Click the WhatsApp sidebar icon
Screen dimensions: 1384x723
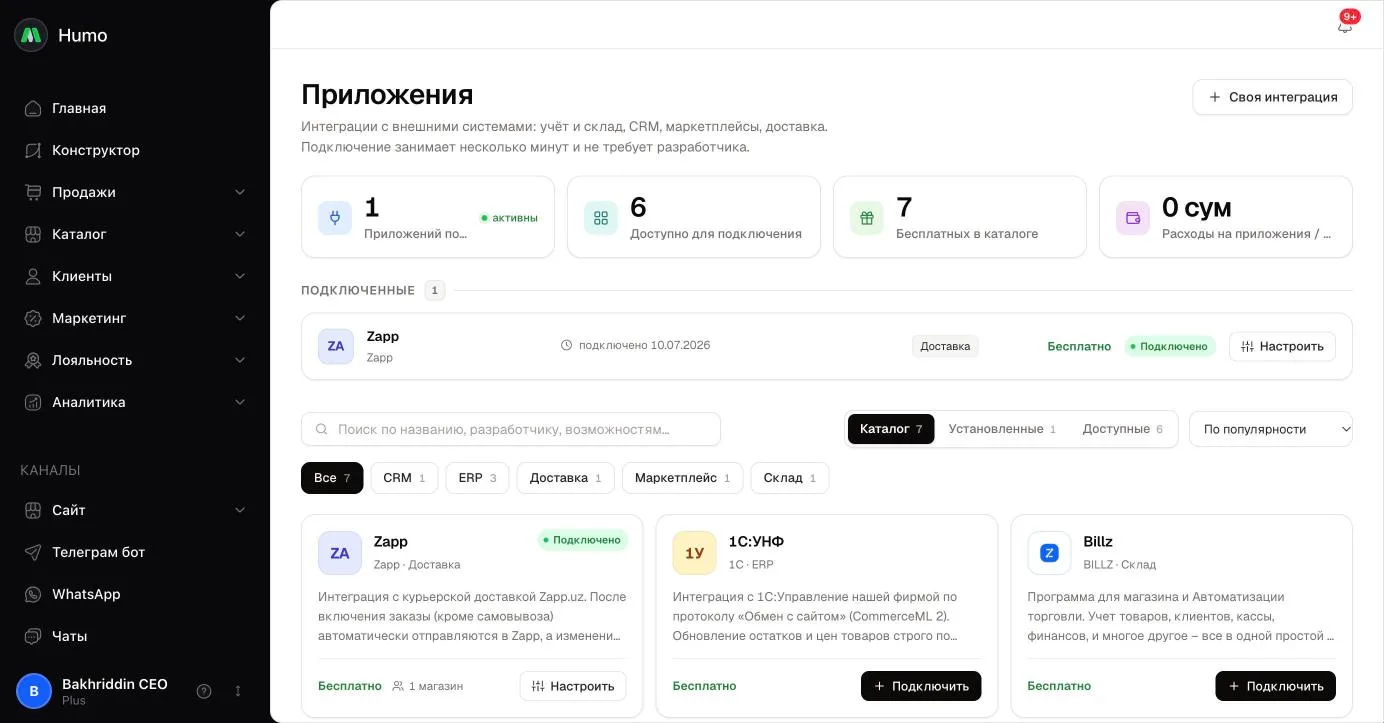[33, 594]
